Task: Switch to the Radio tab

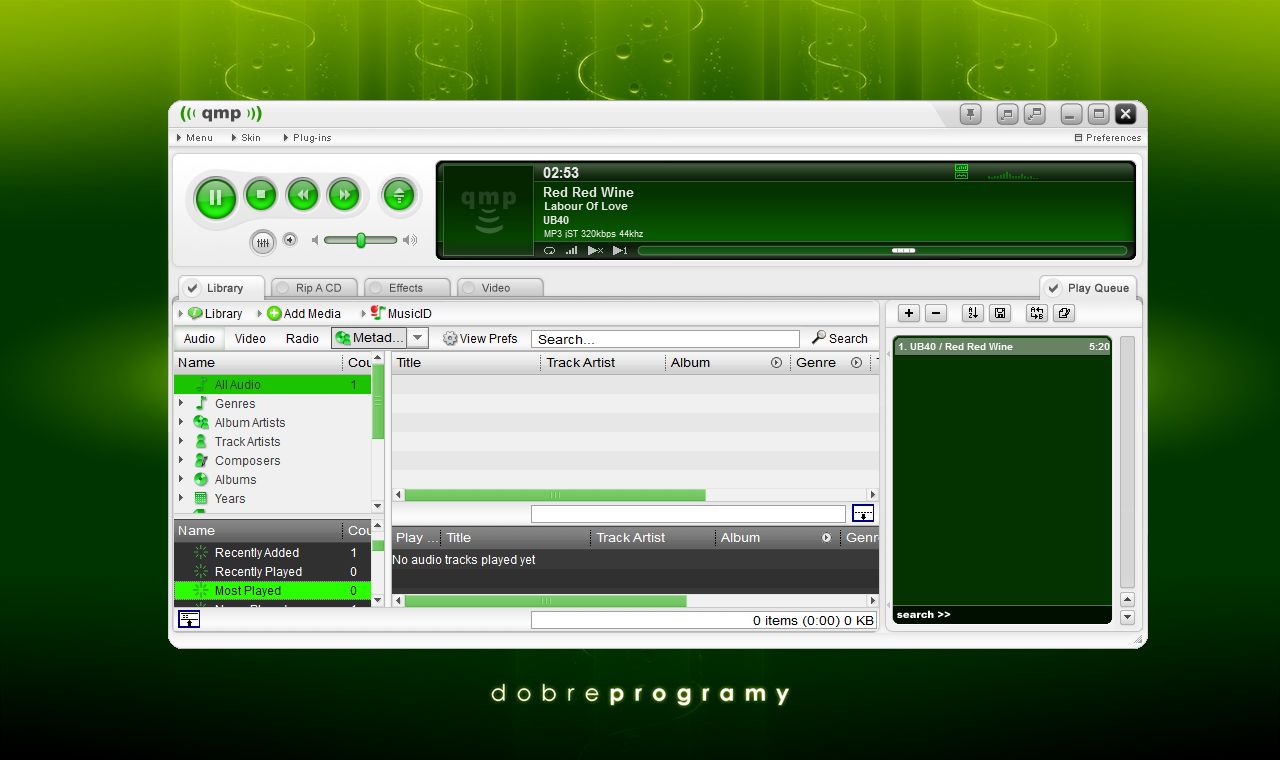Action: click(302, 338)
